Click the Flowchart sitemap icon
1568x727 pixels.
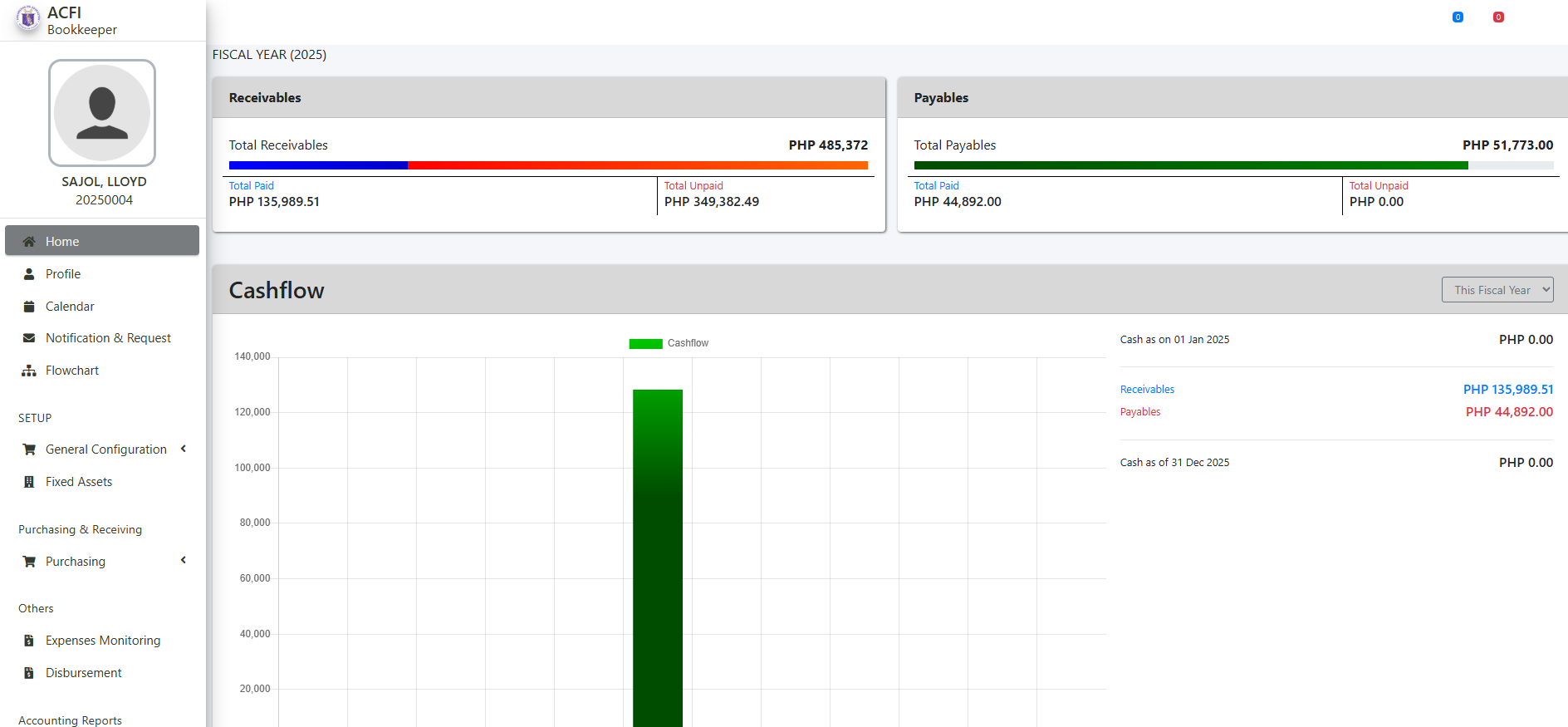(29, 371)
